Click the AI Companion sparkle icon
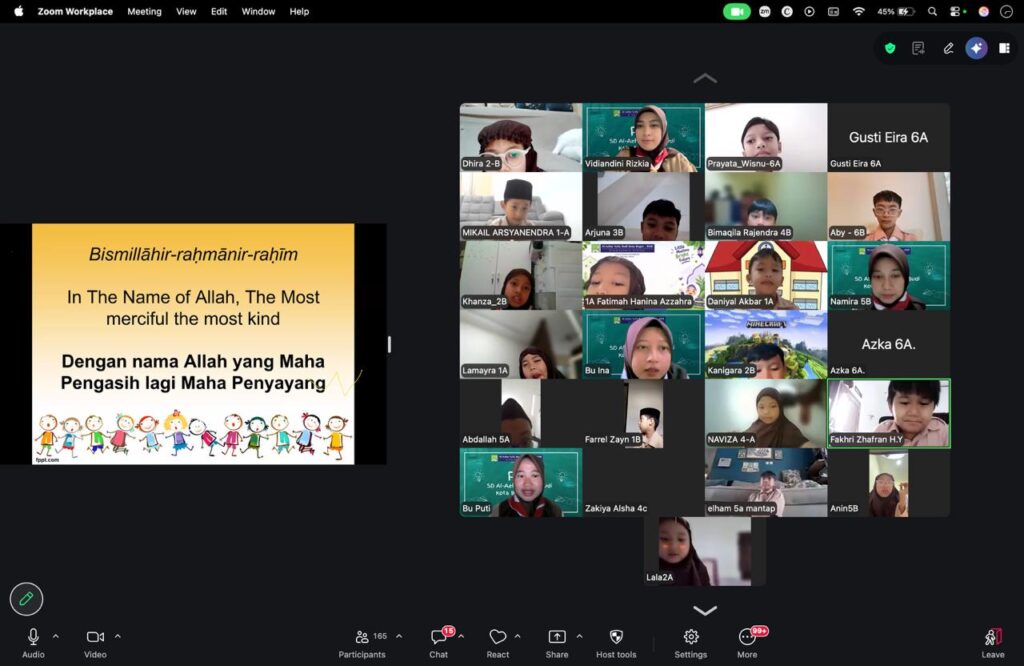 (976, 48)
